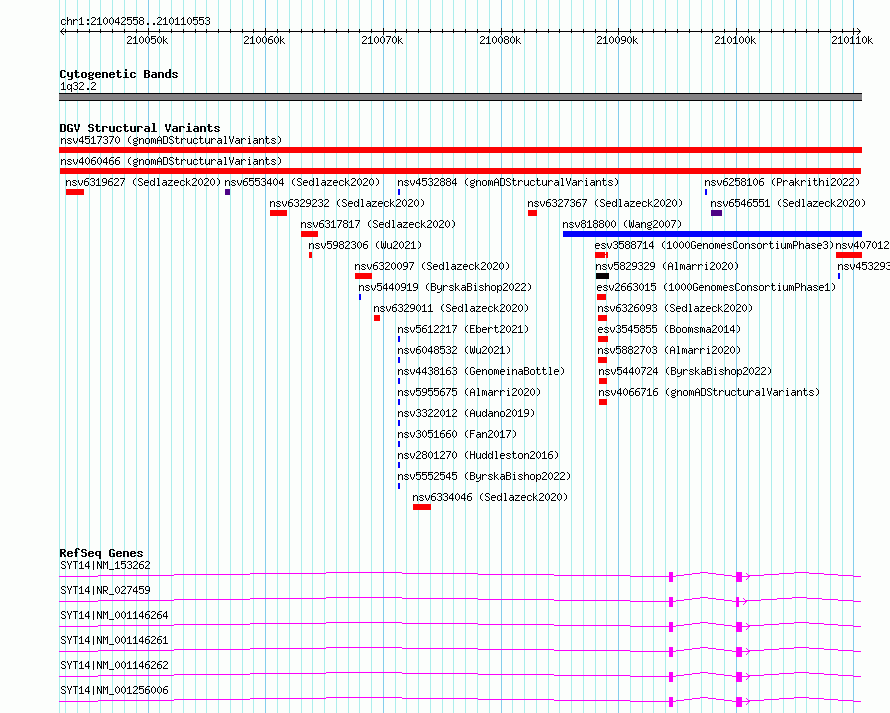
Task: Open the nsv818800 (Wang2007) label
Action: pyautogui.click(x=622, y=224)
